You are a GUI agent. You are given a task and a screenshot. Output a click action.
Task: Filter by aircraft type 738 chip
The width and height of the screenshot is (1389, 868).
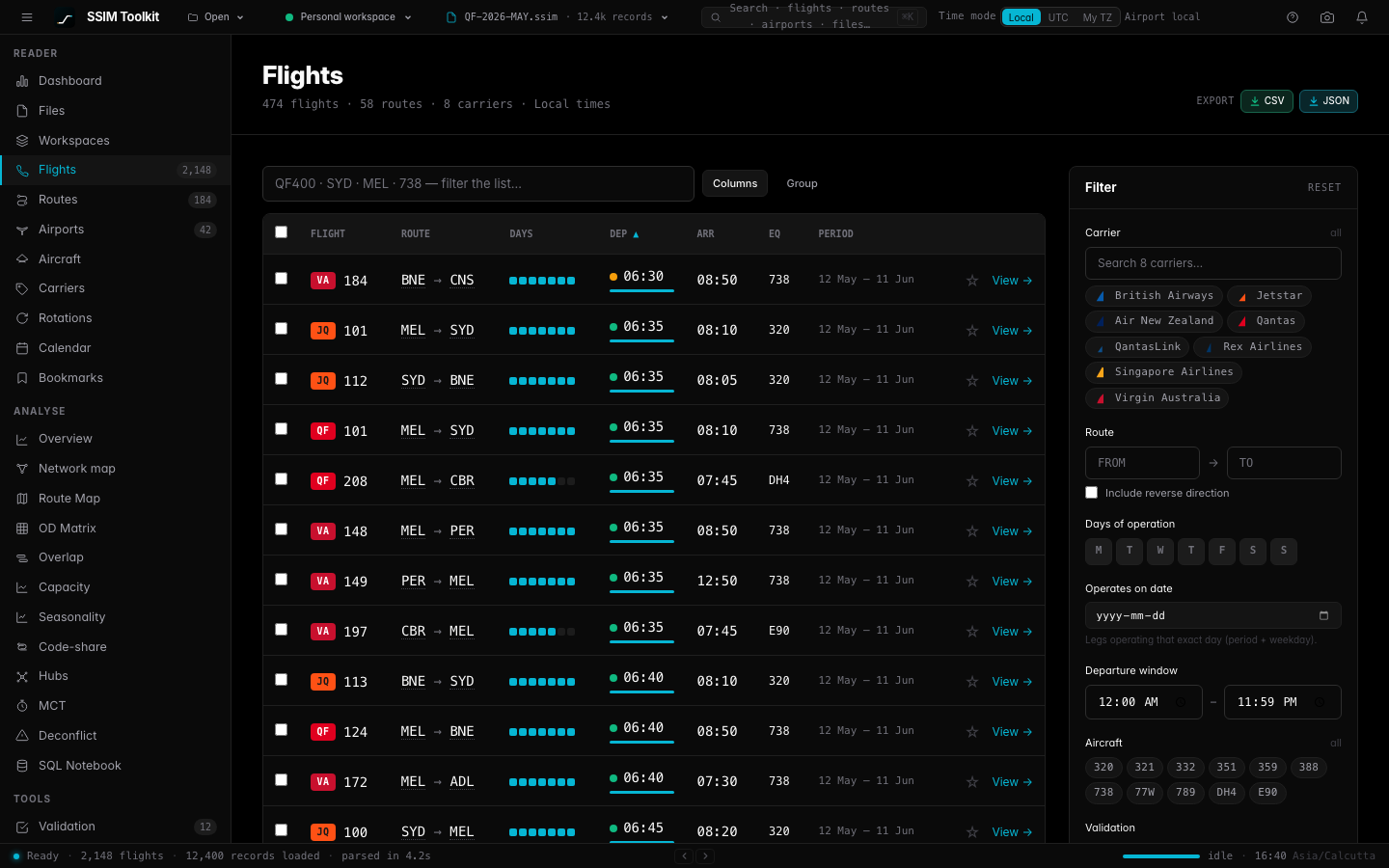1103,793
